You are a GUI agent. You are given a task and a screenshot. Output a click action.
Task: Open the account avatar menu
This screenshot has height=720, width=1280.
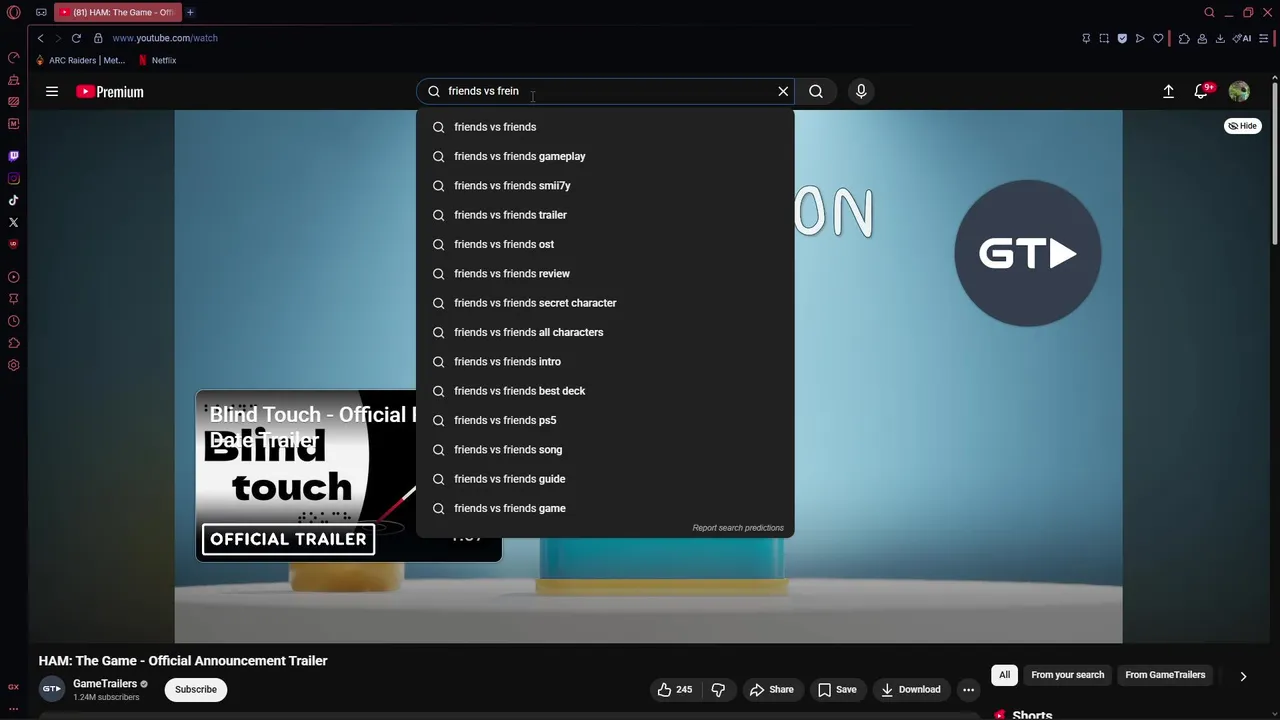[x=1239, y=91]
